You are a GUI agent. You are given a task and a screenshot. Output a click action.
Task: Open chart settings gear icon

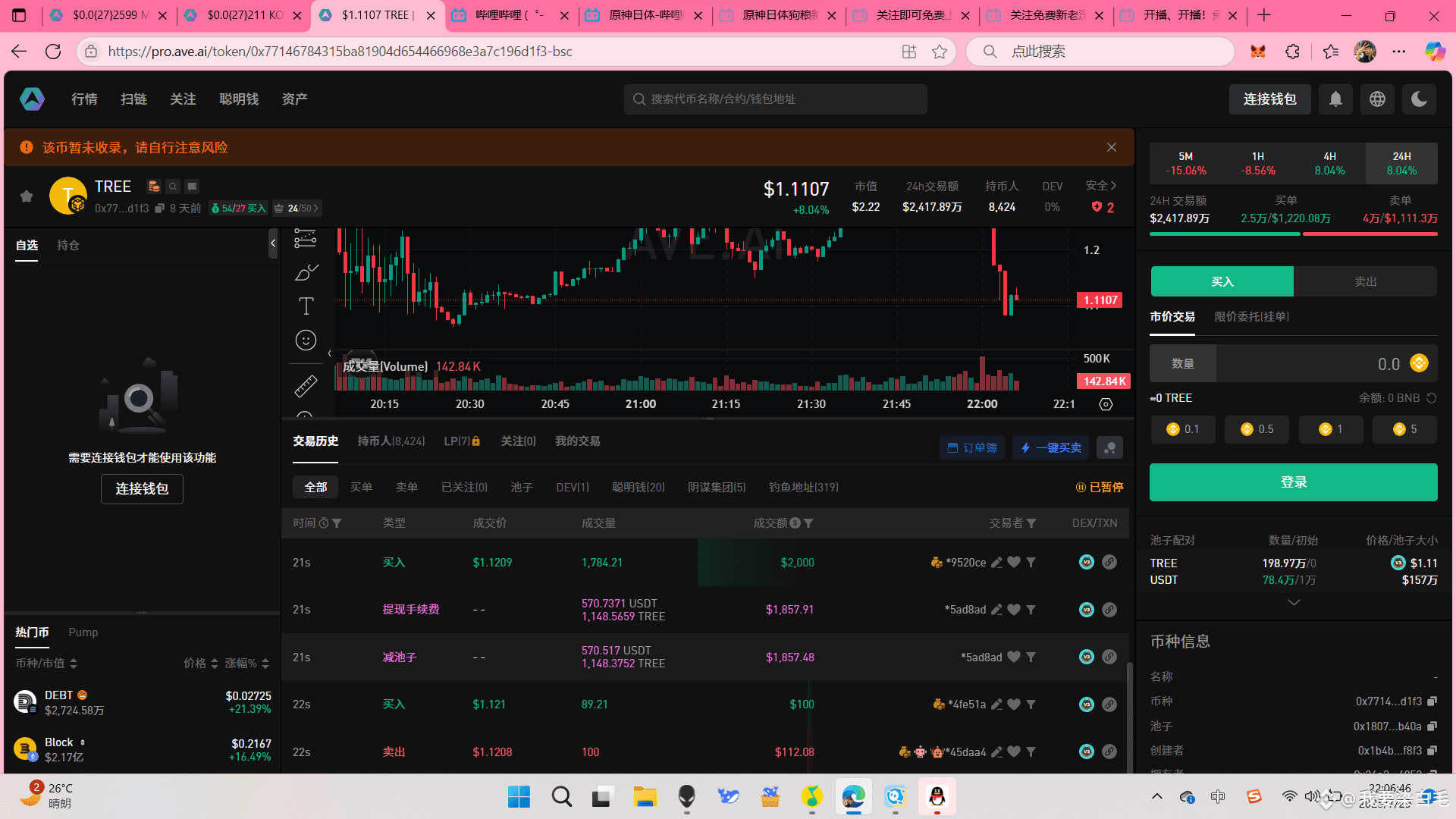click(1106, 404)
